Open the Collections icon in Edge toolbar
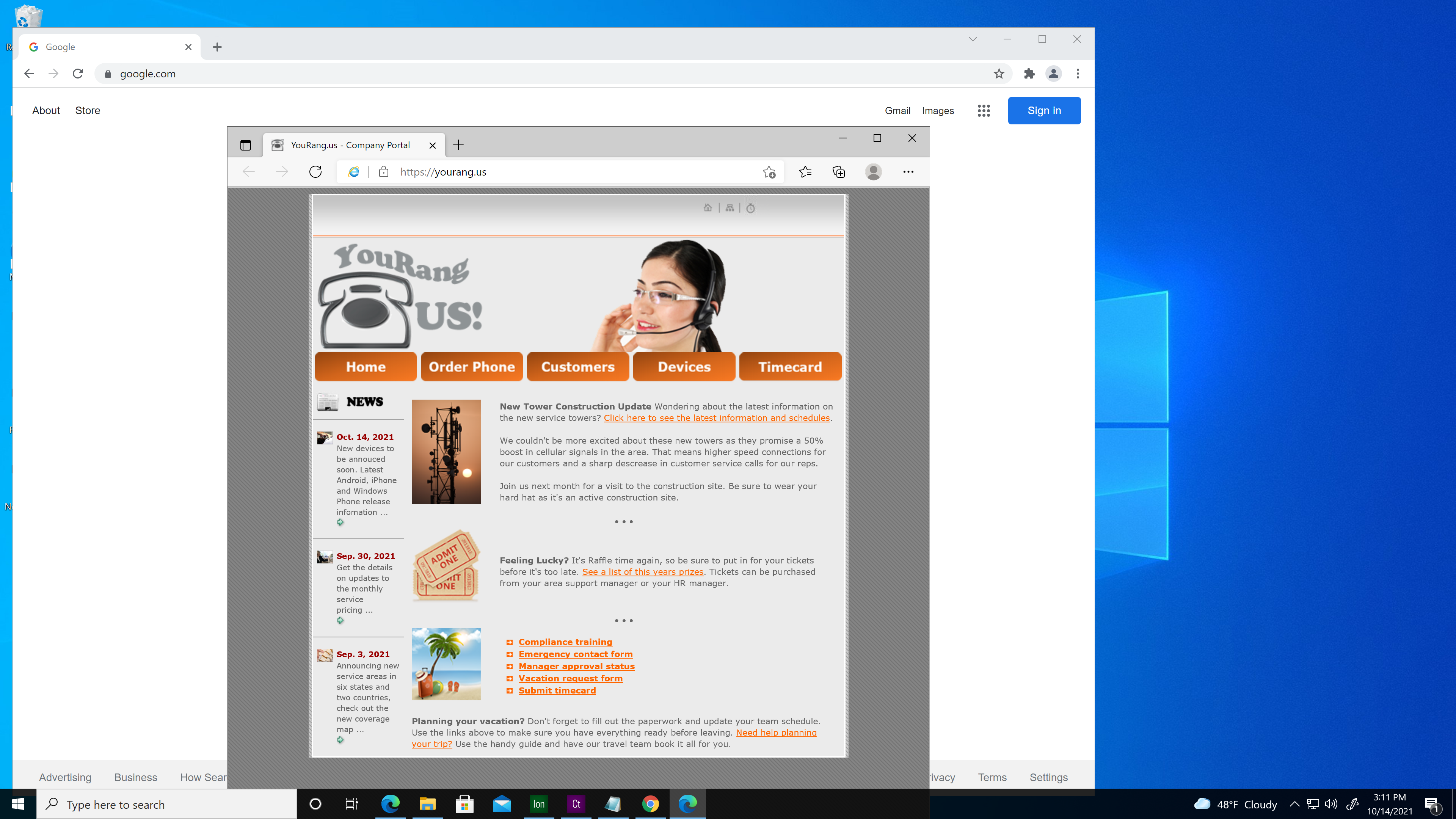 (x=839, y=172)
